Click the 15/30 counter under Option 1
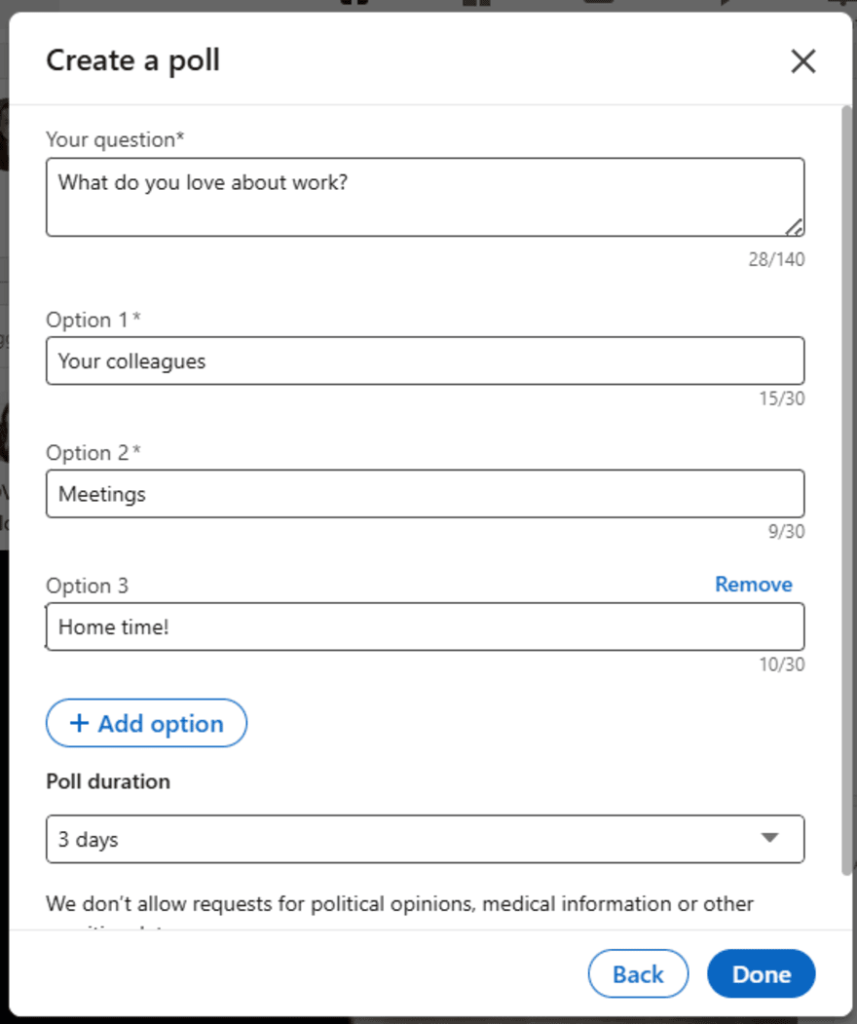This screenshot has width=857, height=1024. coord(784,397)
